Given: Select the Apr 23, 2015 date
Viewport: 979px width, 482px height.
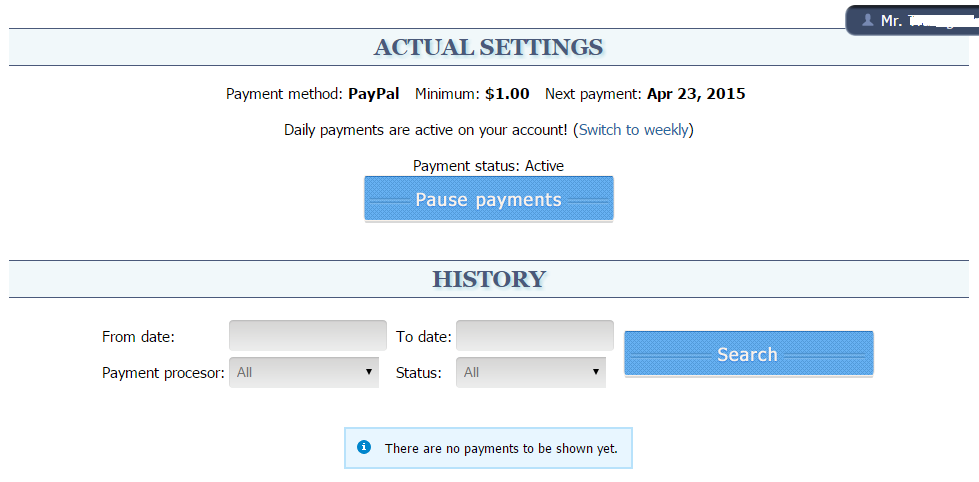Looking at the screenshot, I should click(696, 94).
